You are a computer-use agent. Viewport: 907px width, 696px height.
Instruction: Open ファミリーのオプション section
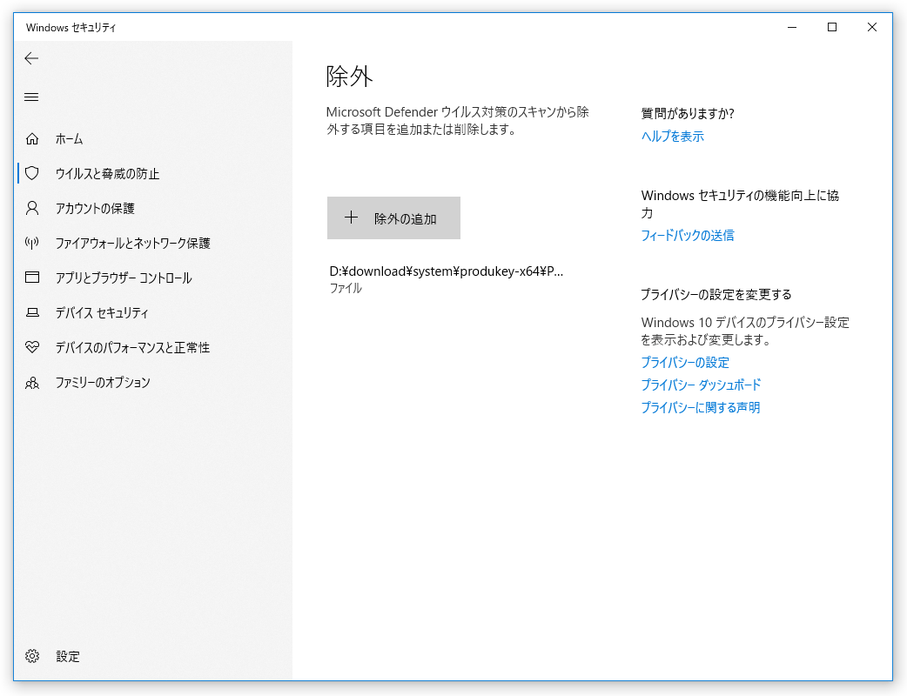[x=103, y=382]
